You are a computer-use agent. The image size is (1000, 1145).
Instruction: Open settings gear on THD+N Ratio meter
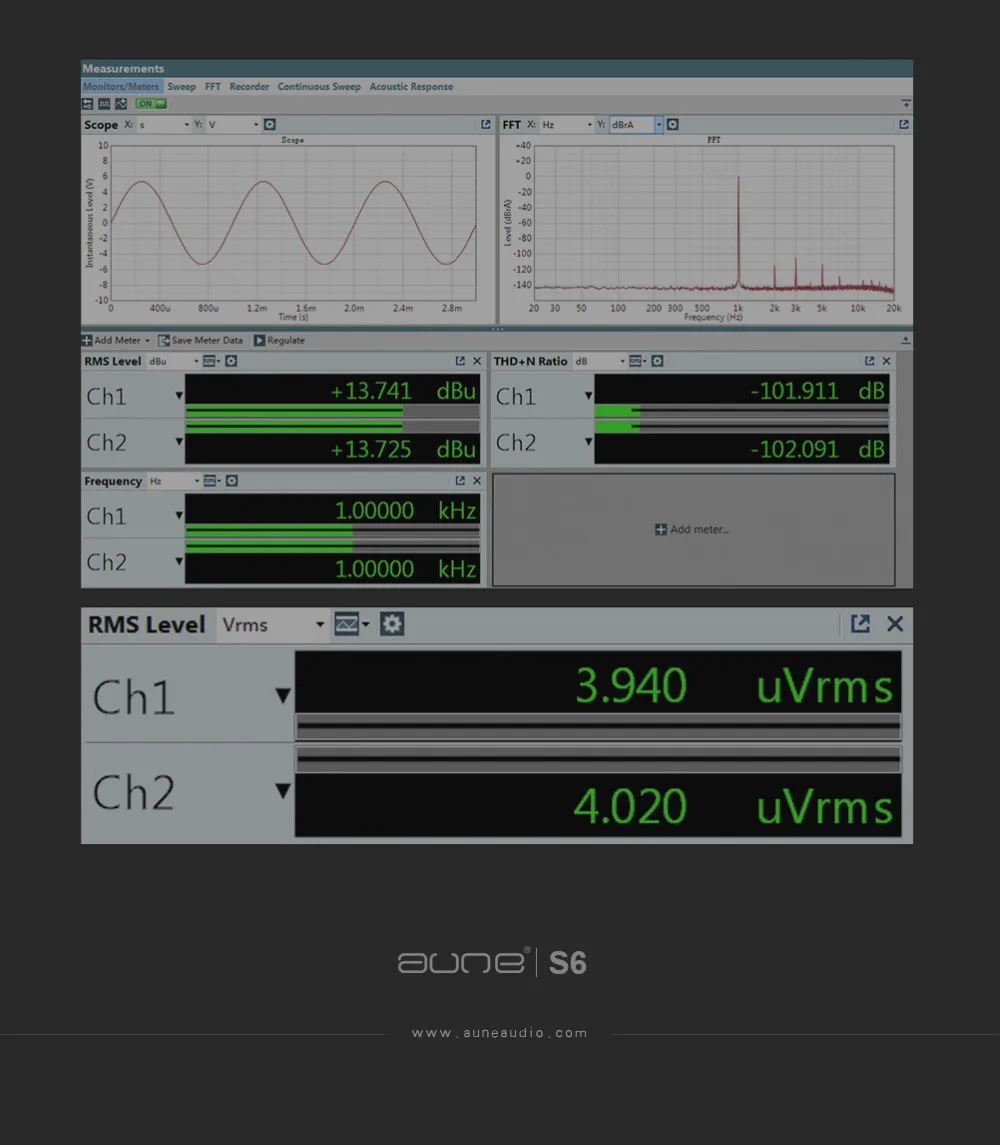pos(657,361)
